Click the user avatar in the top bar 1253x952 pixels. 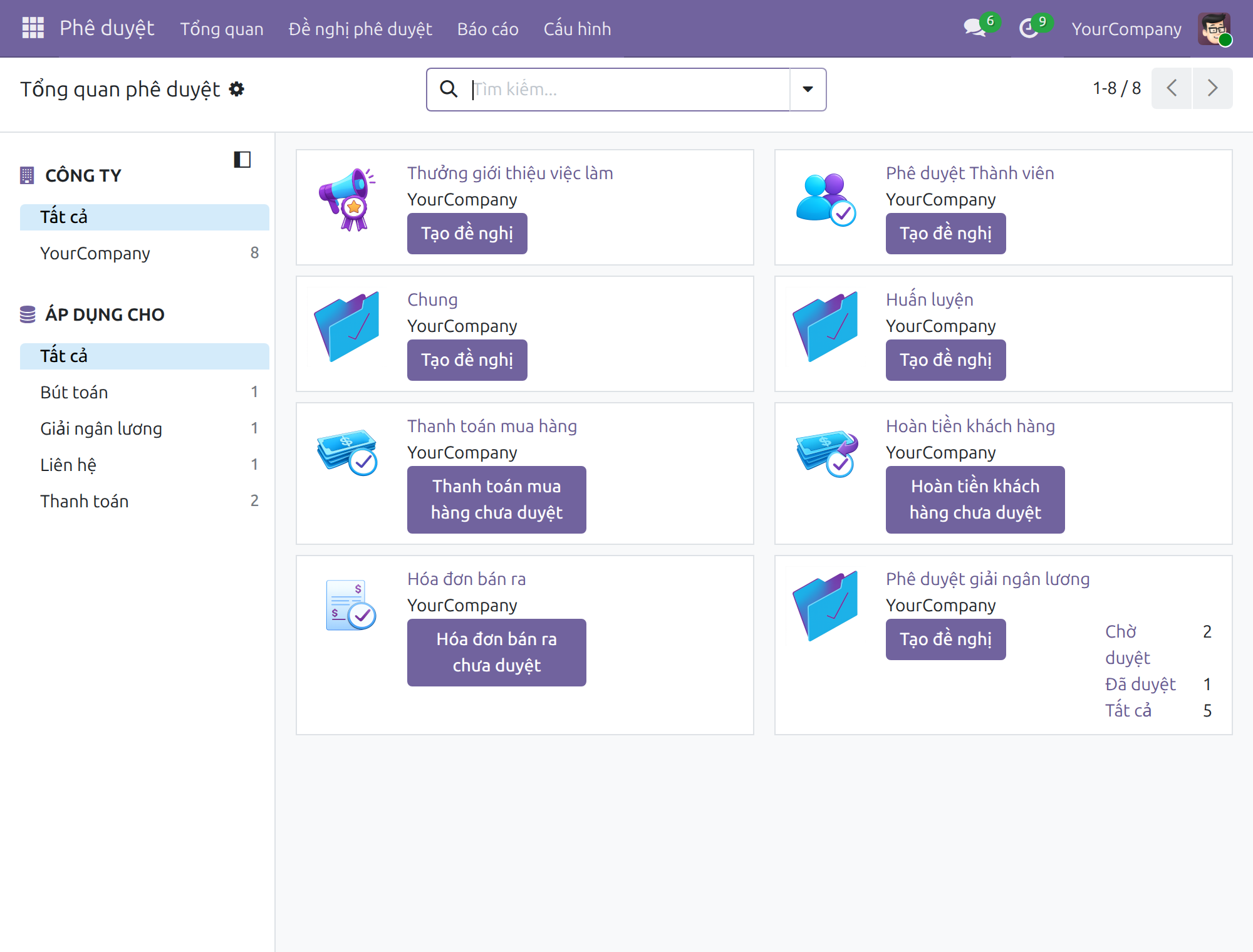click(x=1214, y=28)
